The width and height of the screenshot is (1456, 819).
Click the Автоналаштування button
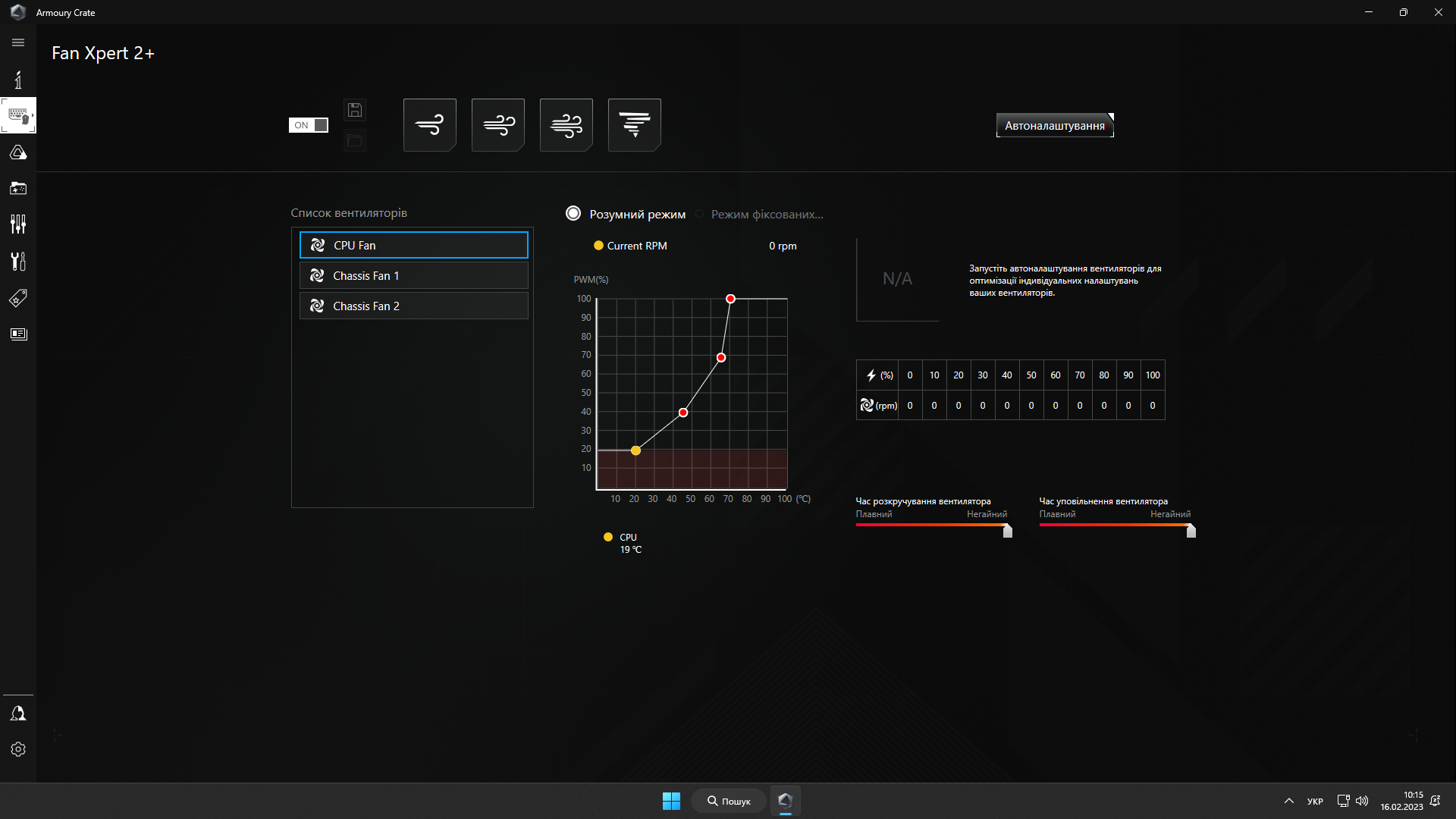tap(1055, 125)
